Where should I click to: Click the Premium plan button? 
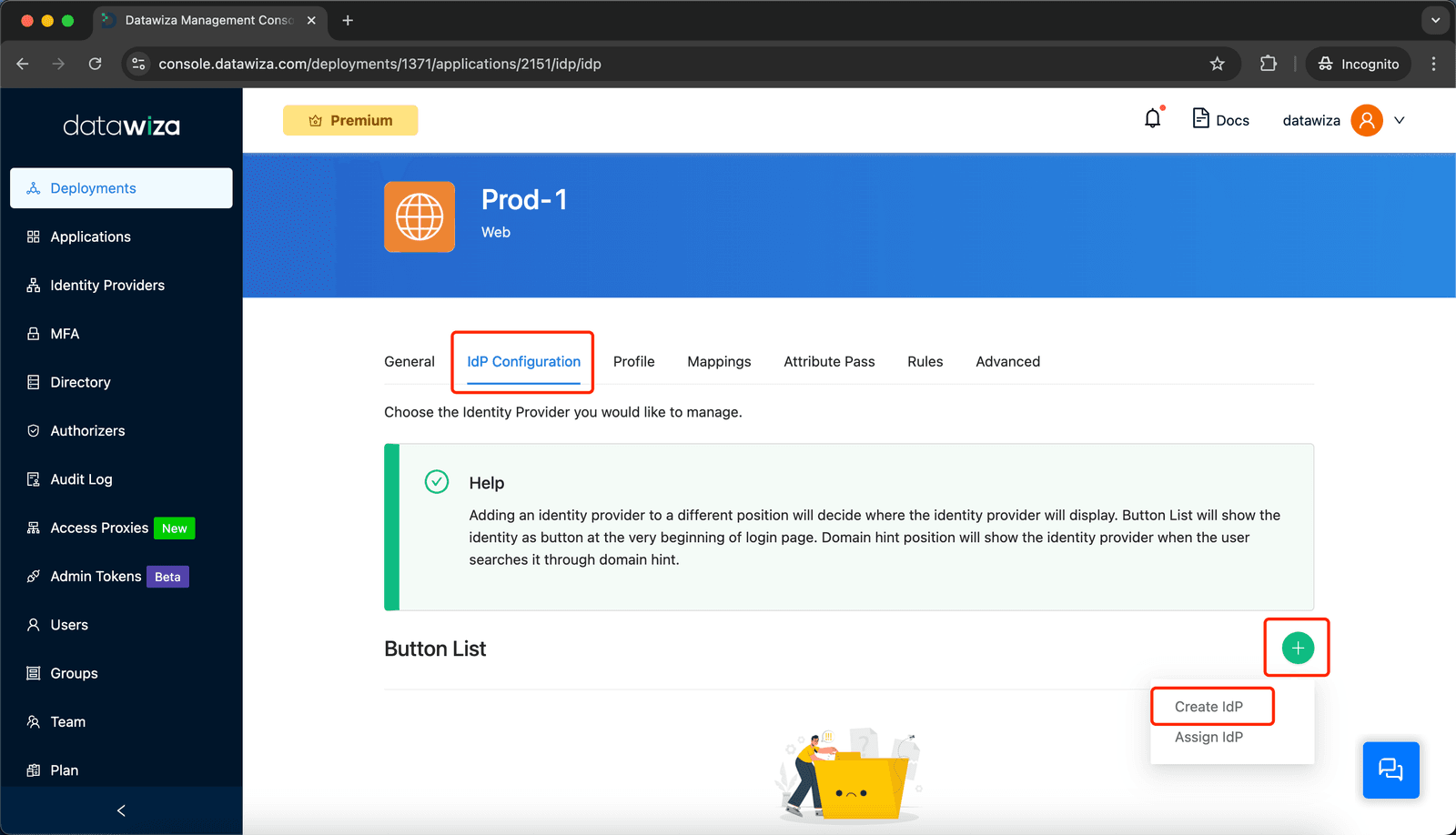coord(350,120)
